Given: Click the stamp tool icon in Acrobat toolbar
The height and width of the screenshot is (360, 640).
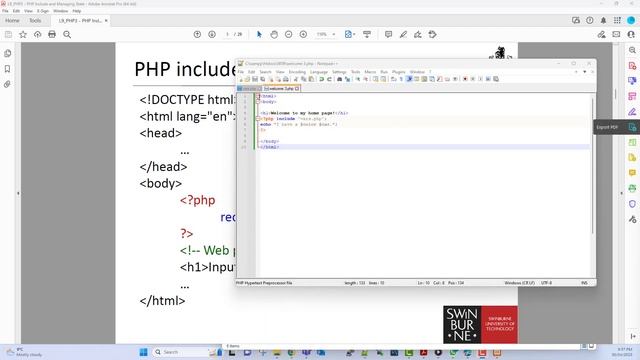Looking at the screenshot, I should pos(433,35).
